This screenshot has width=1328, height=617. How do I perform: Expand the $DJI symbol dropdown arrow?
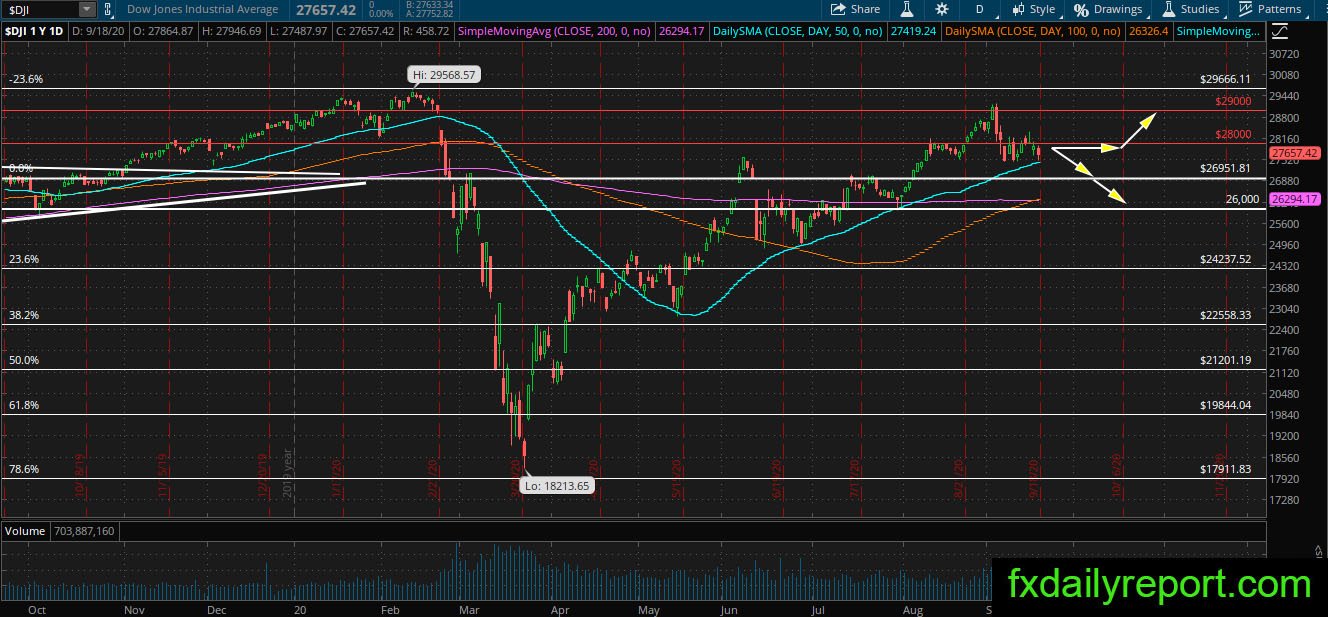pos(86,9)
